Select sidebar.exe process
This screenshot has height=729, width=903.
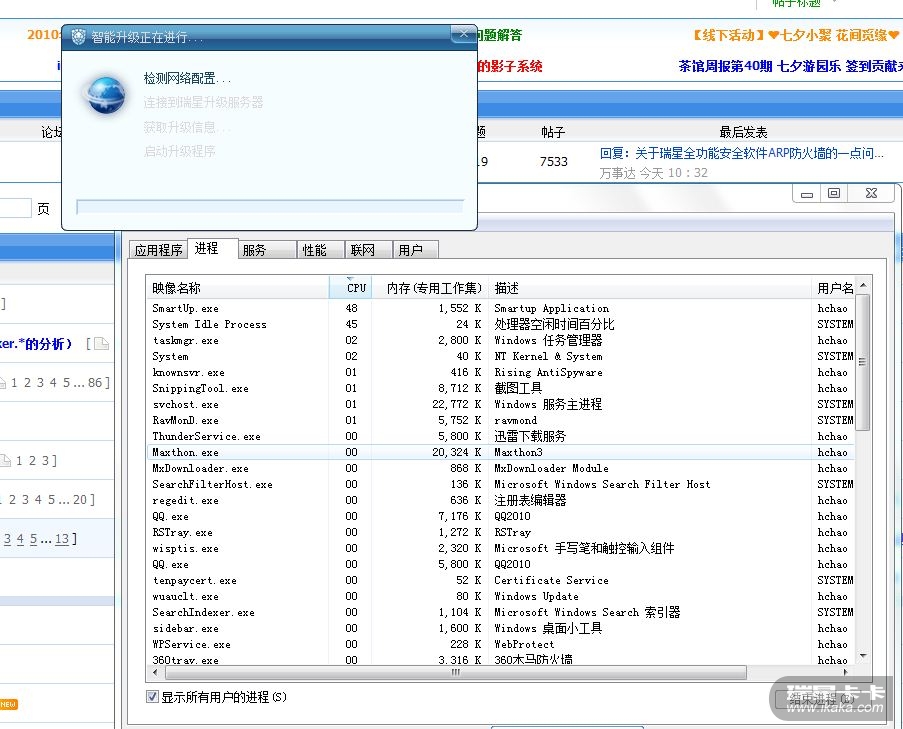click(x=501, y=628)
